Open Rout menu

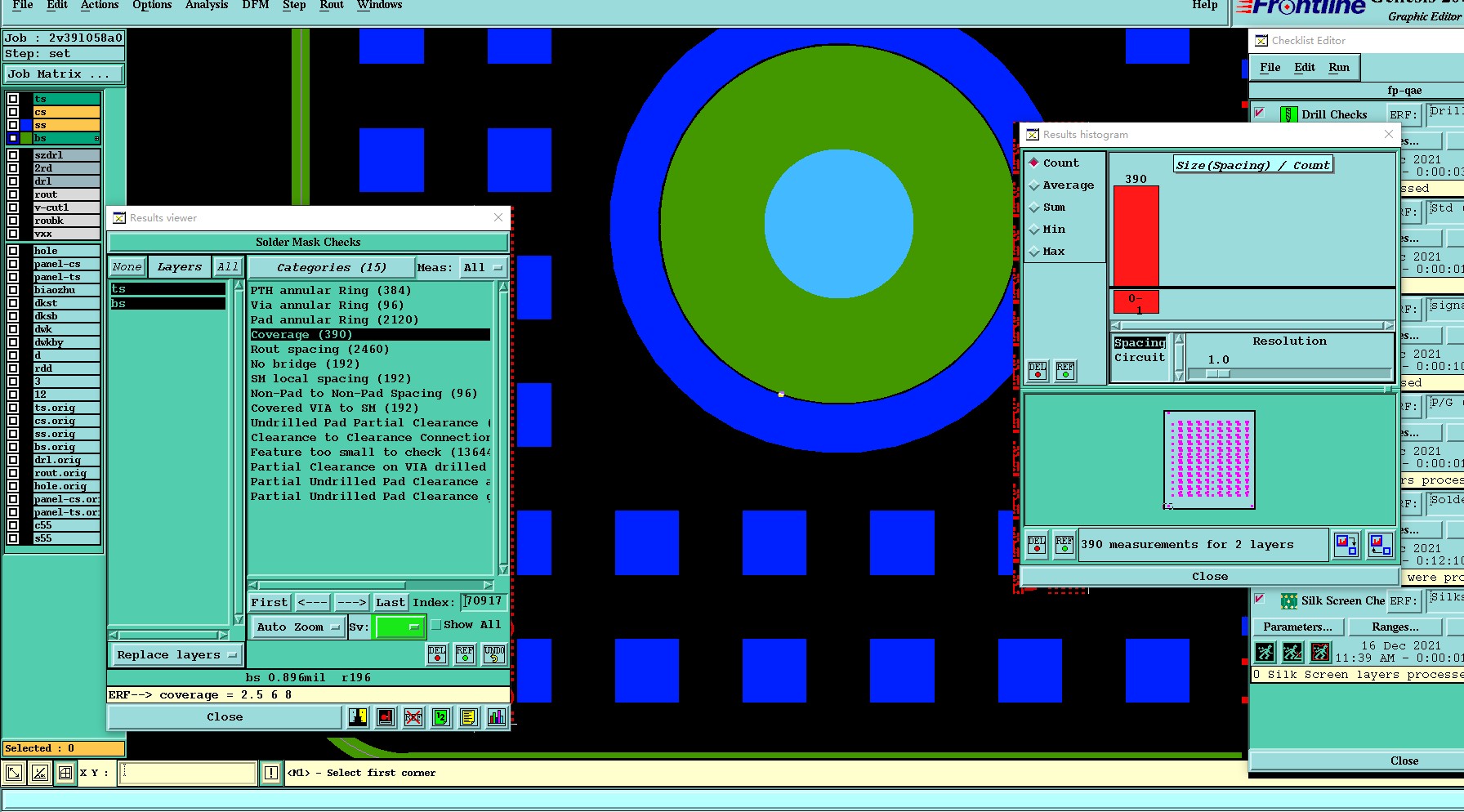pyautogui.click(x=332, y=5)
